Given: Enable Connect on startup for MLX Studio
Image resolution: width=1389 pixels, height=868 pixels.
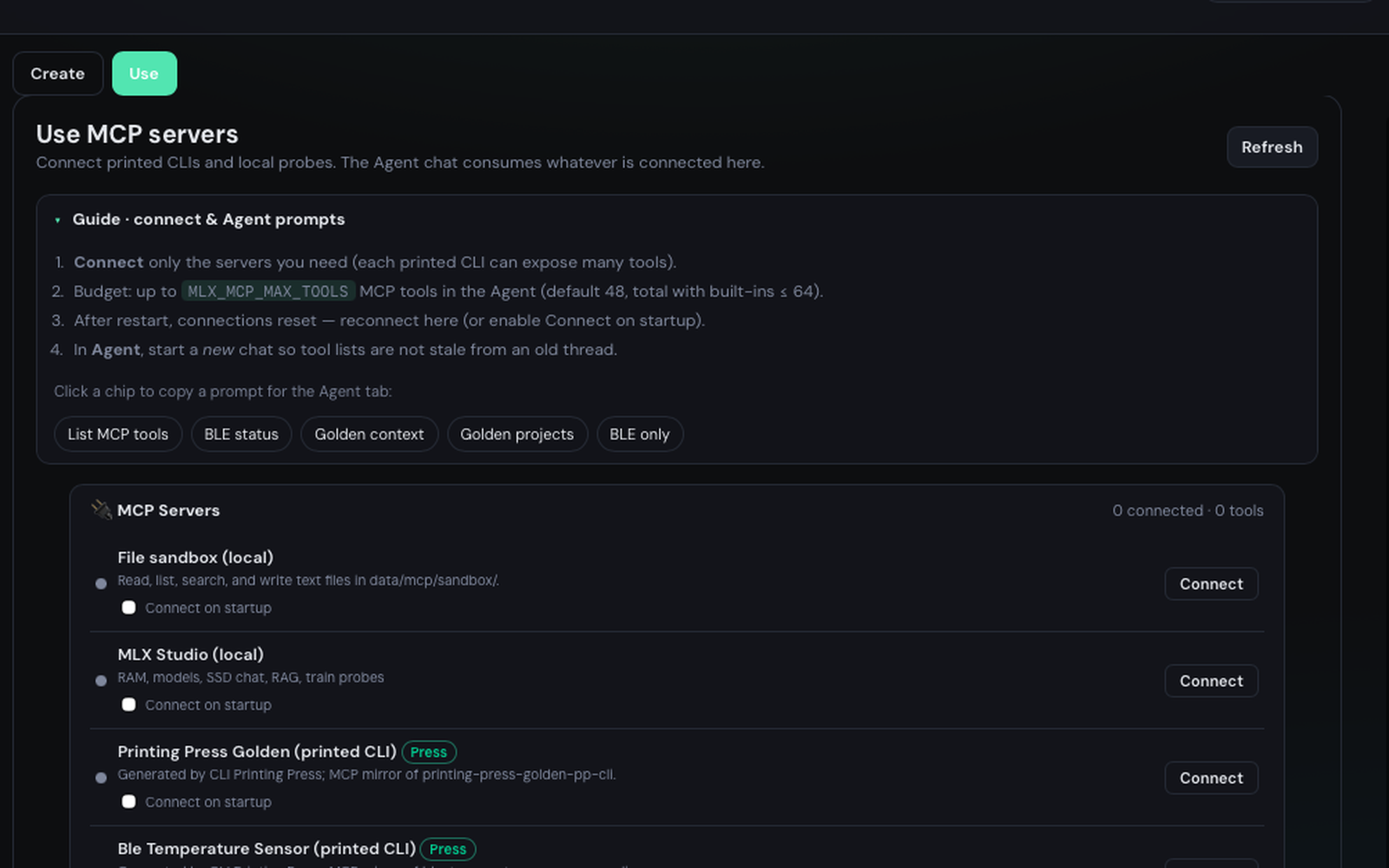Looking at the screenshot, I should (x=128, y=705).
